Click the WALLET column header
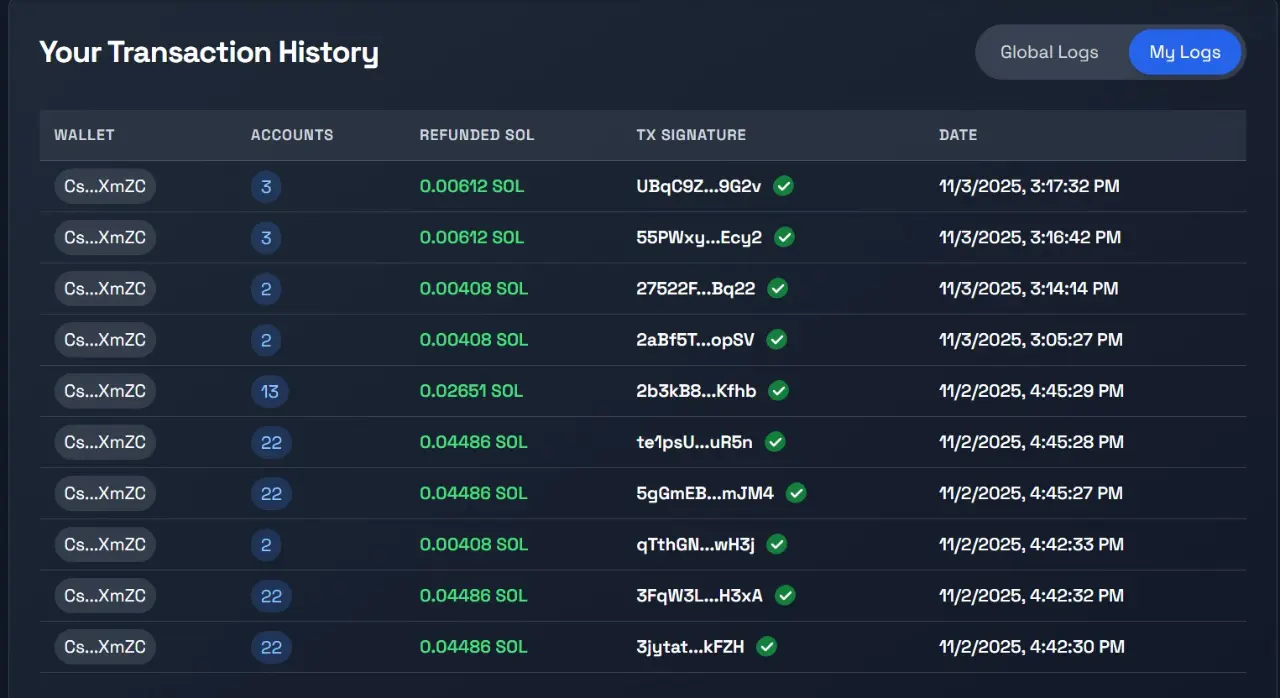This screenshot has width=1280, height=698. coord(84,135)
